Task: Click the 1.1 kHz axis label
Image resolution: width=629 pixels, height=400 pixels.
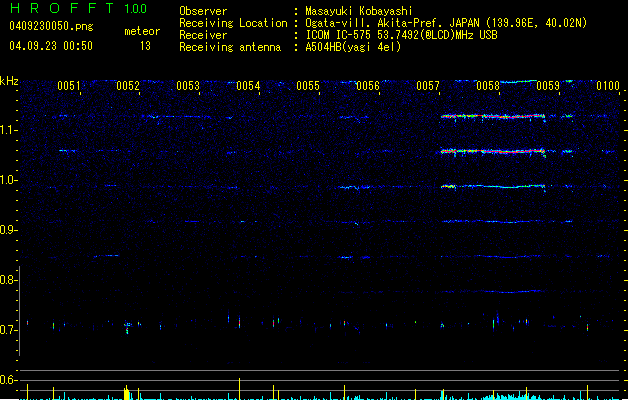Action: (x=8, y=130)
